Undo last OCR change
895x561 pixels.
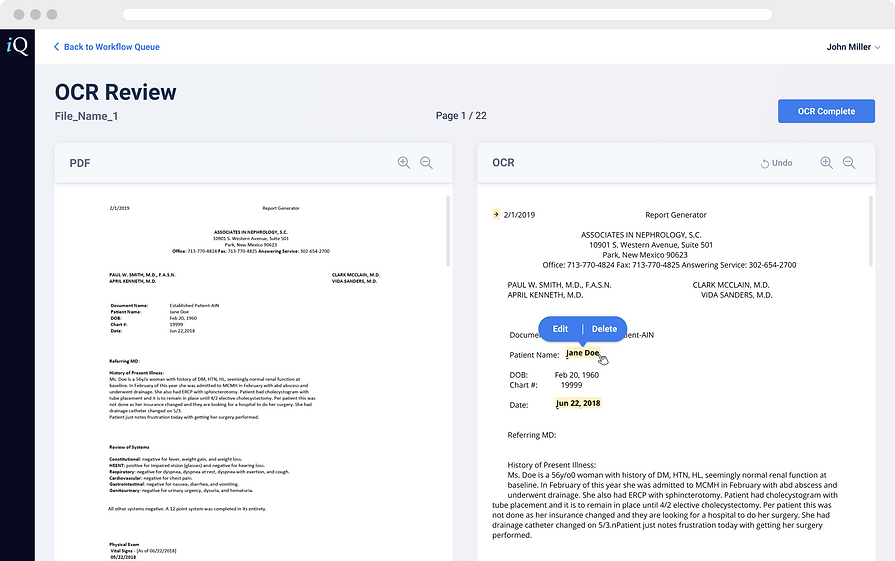776,163
